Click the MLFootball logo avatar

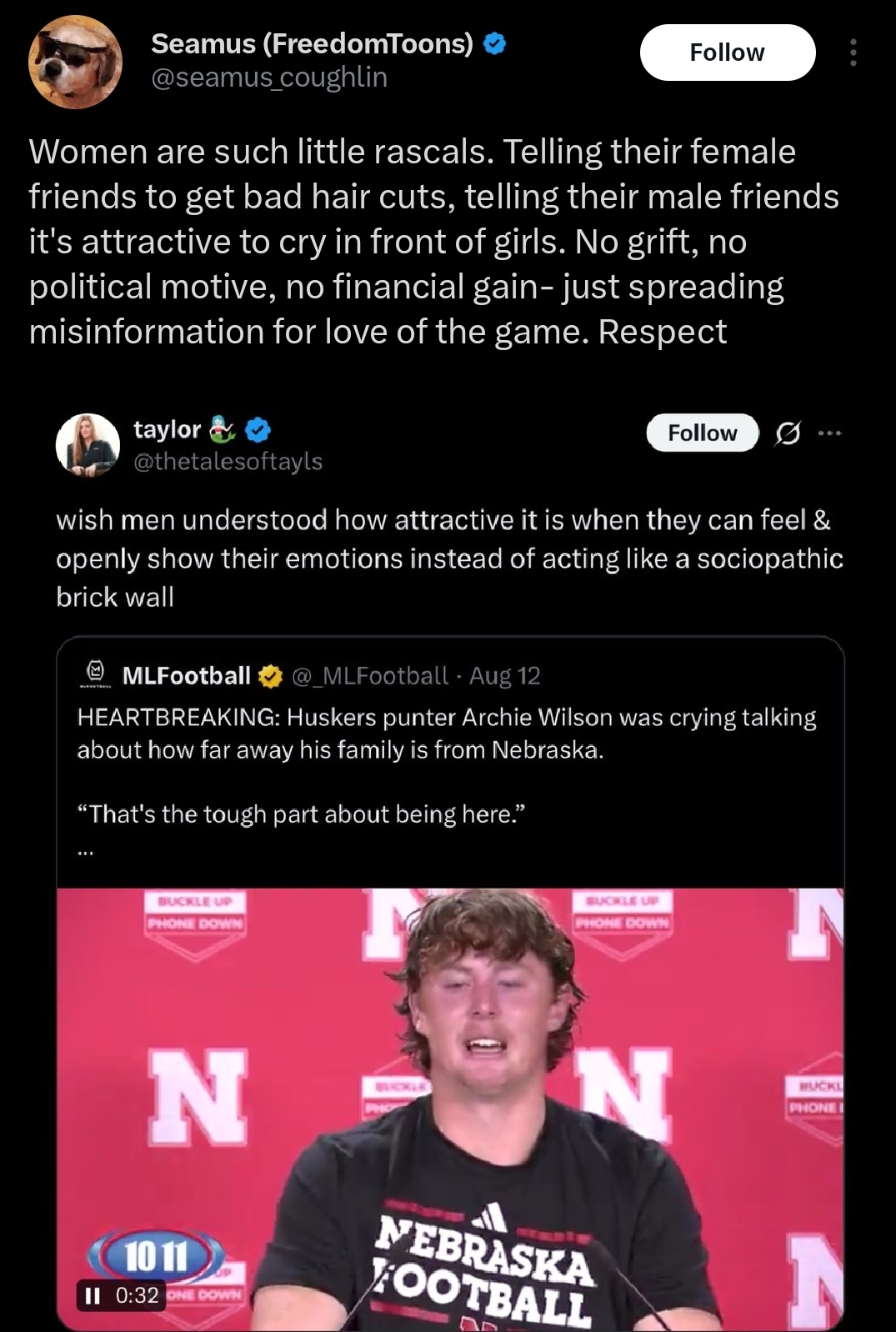[95, 674]
